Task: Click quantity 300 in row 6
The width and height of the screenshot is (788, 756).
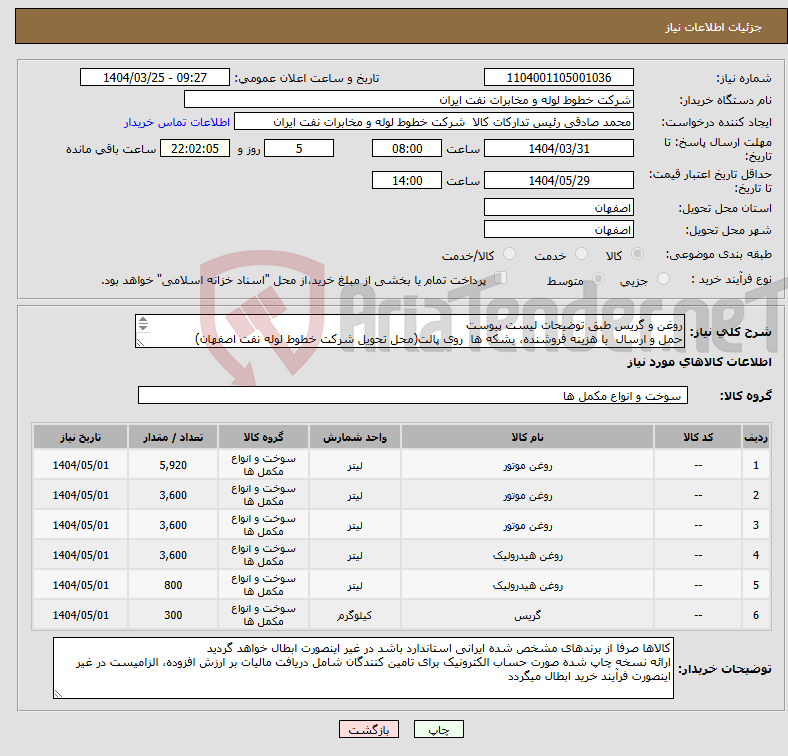Action: point(173,615)
